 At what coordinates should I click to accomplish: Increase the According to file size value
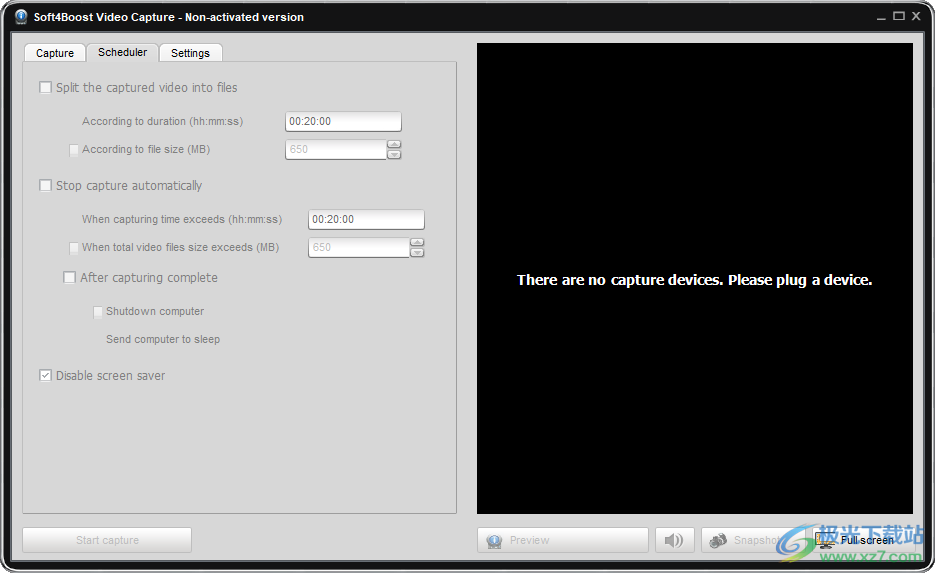pos(394,144)
